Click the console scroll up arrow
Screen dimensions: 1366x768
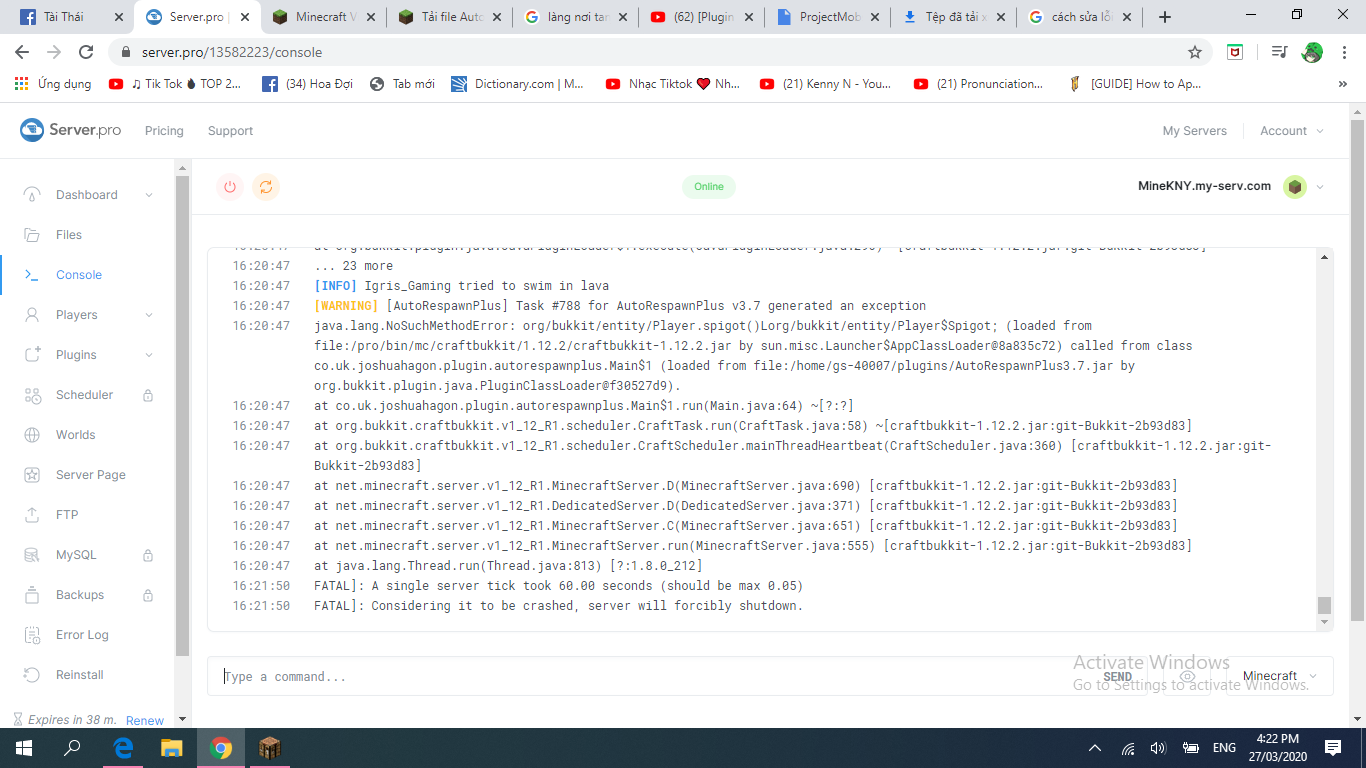point(1325,257)
